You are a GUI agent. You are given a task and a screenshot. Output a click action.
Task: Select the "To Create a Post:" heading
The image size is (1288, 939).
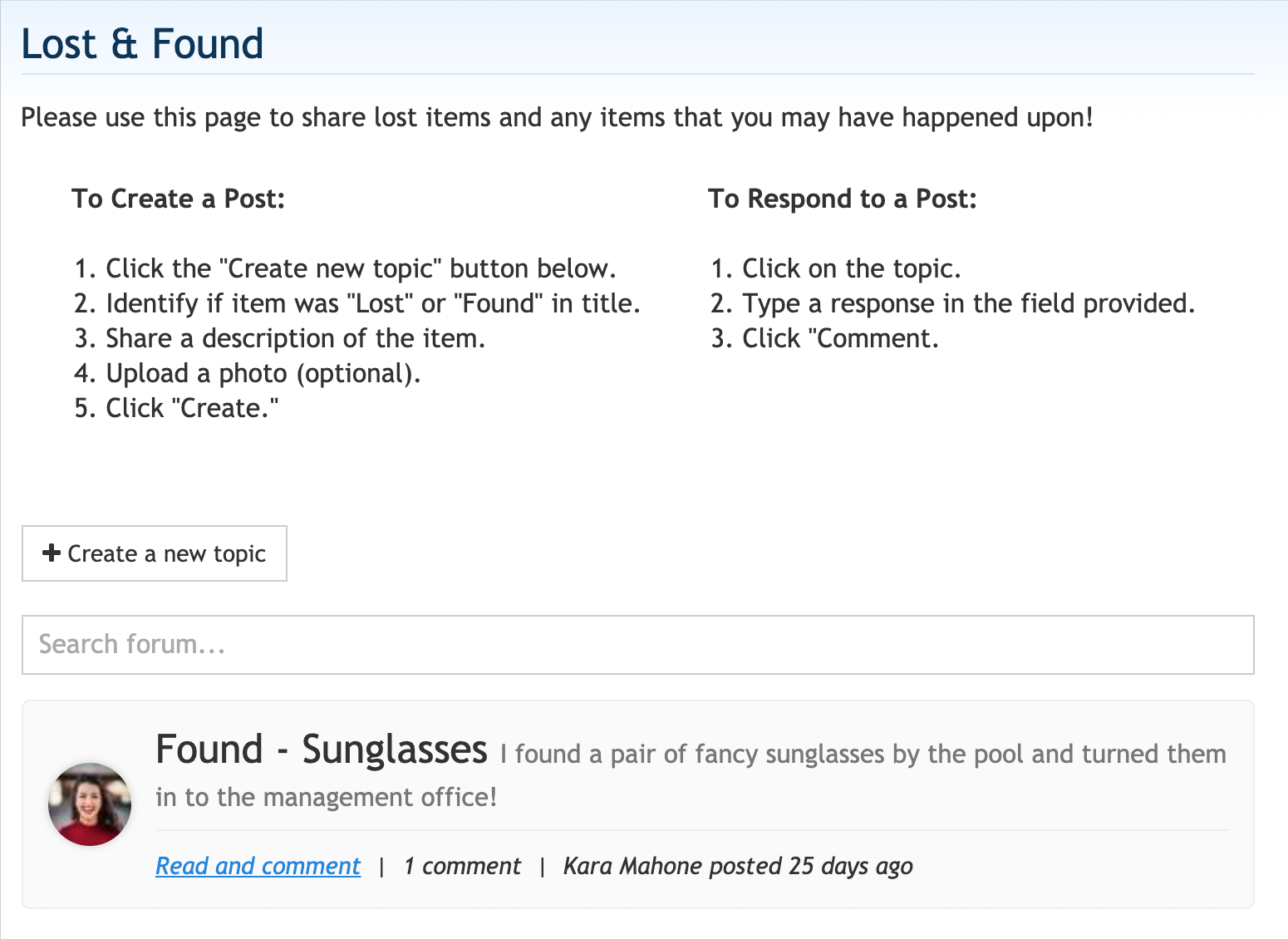(x=178, y=199)
